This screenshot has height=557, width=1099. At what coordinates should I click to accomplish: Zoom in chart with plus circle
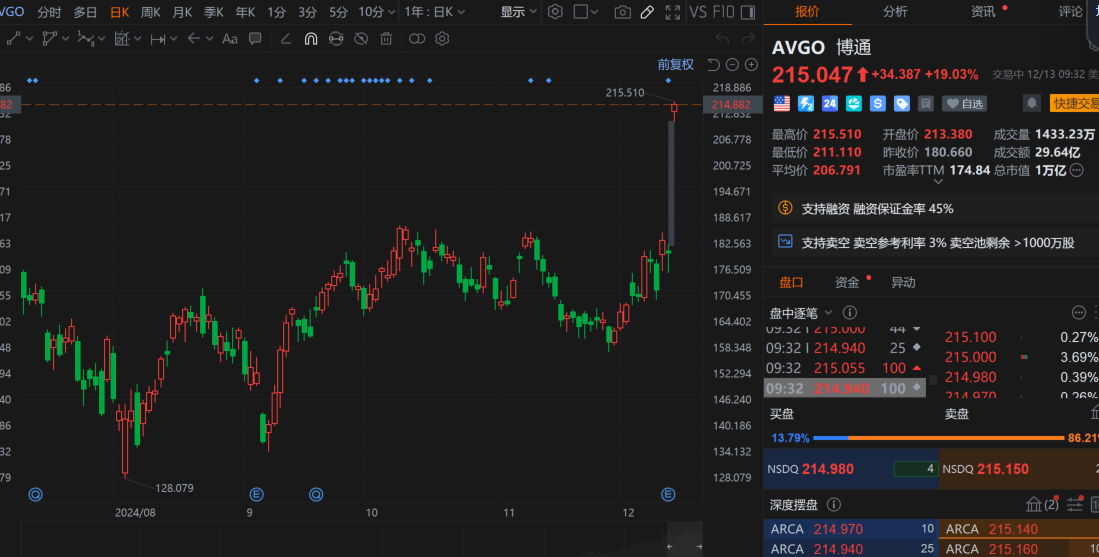tap(751, 64)
